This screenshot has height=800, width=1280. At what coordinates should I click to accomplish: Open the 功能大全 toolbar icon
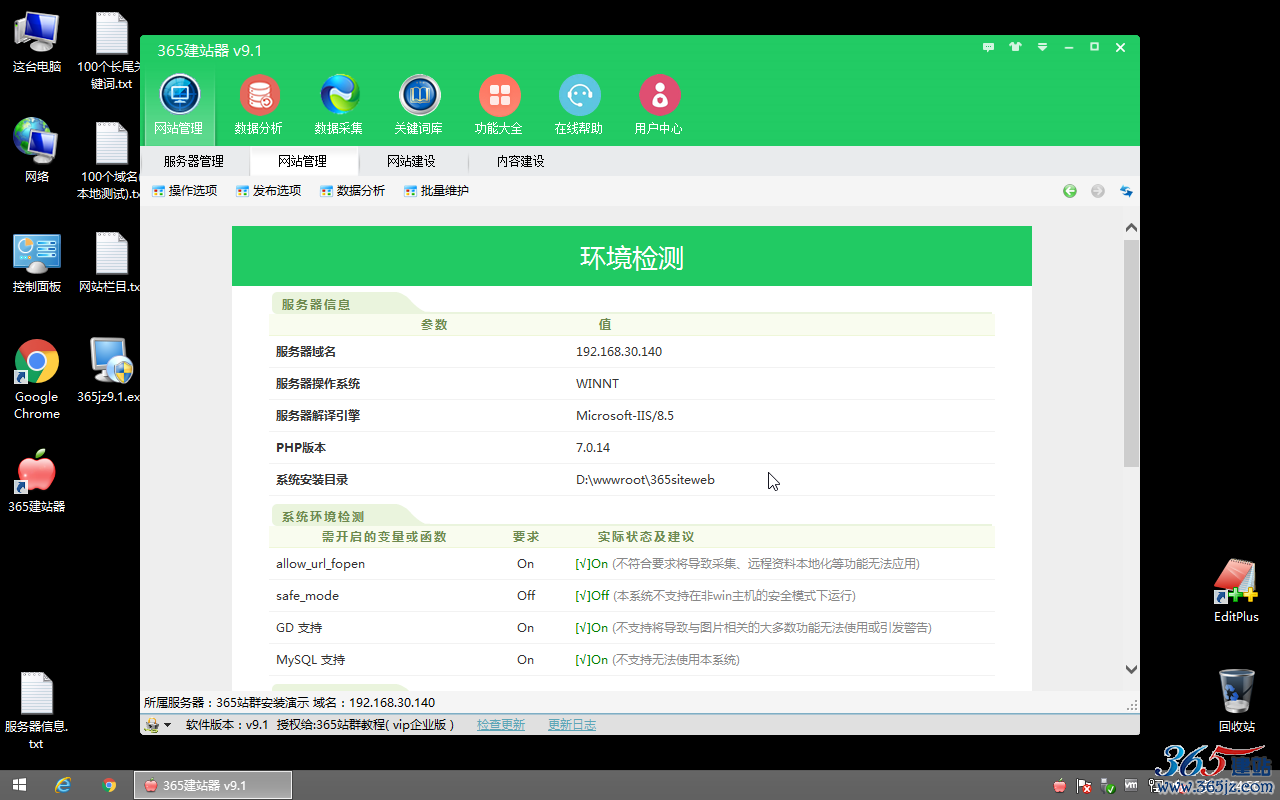(499, 104)
